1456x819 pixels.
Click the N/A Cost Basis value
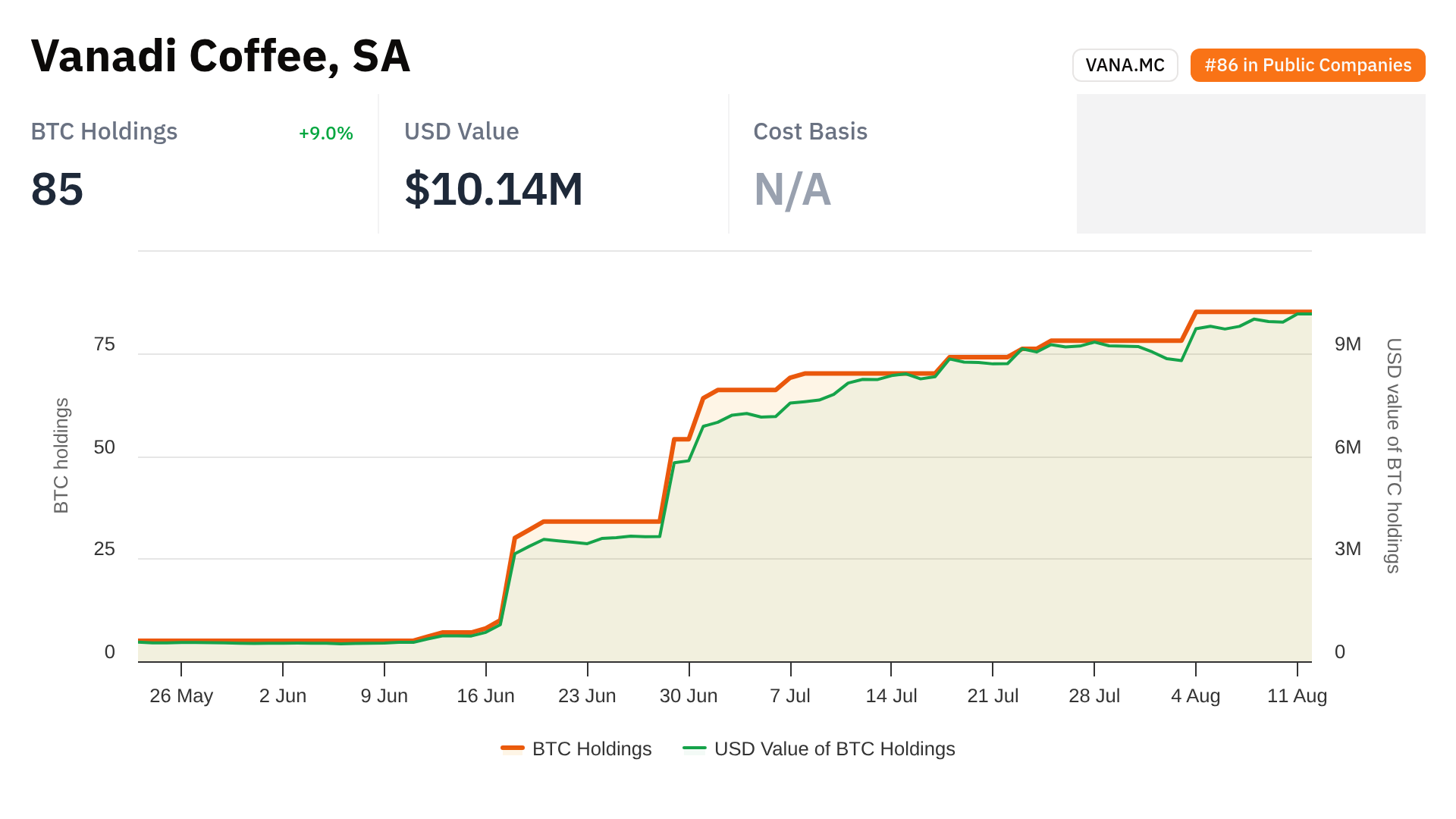click(792, 190)
